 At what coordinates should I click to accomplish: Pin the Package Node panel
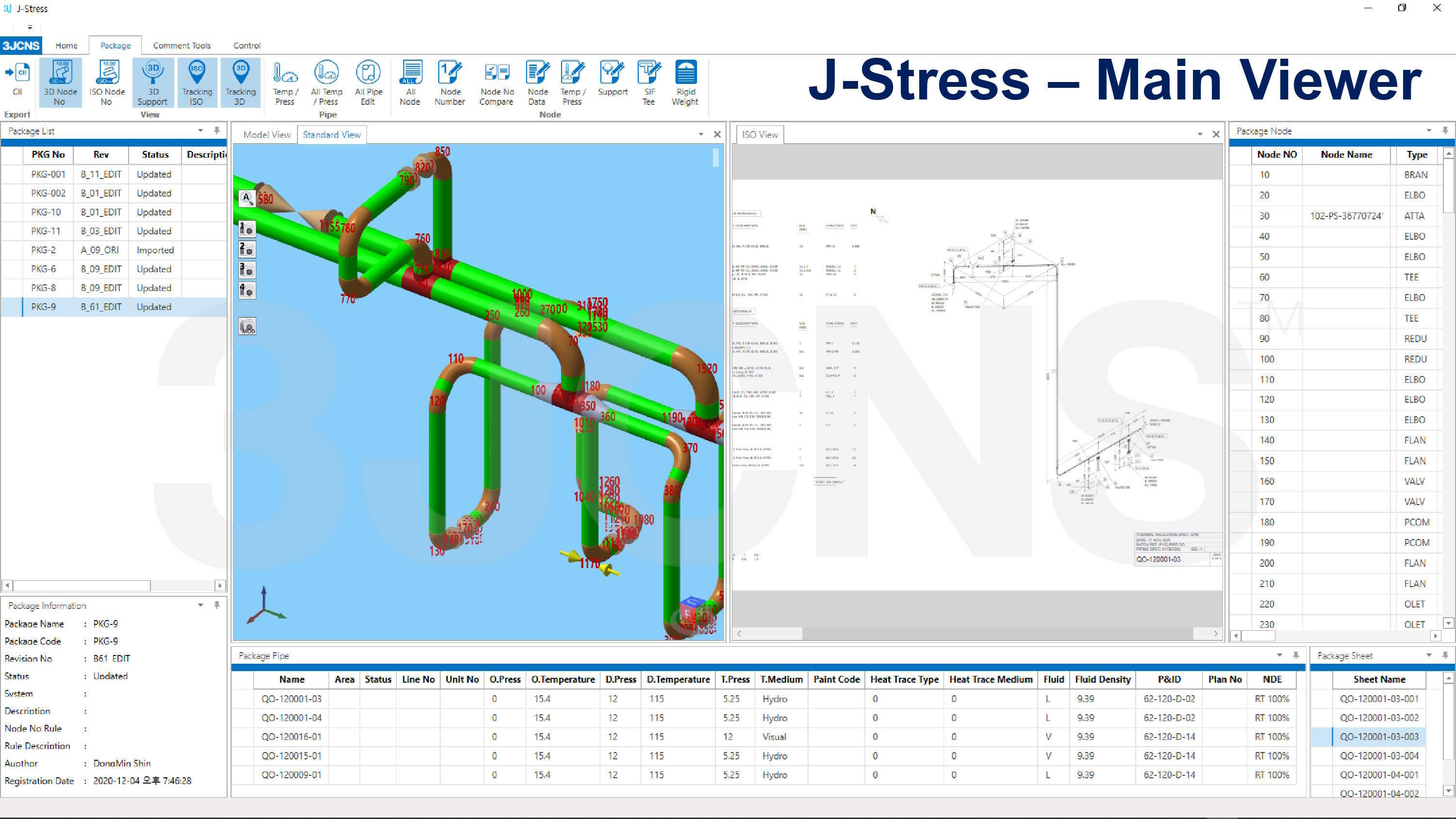click(x=1445, y=131)
